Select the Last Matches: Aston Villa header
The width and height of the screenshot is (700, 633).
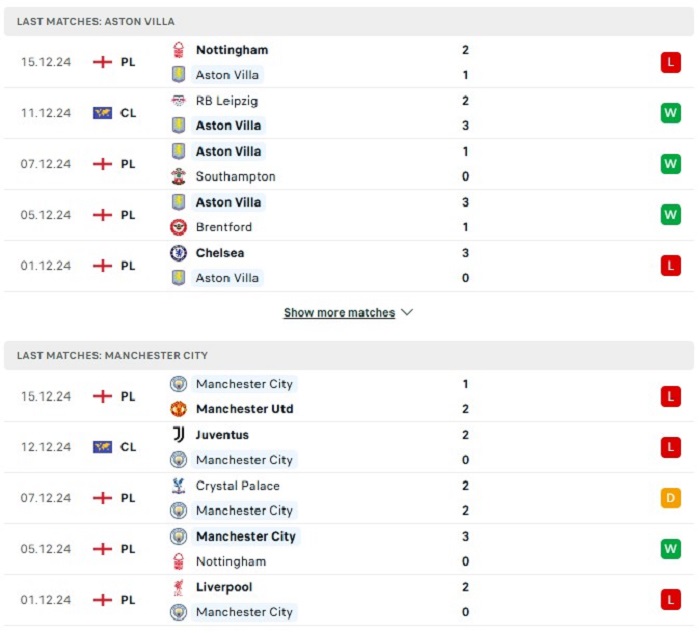(x=349, y=21)
